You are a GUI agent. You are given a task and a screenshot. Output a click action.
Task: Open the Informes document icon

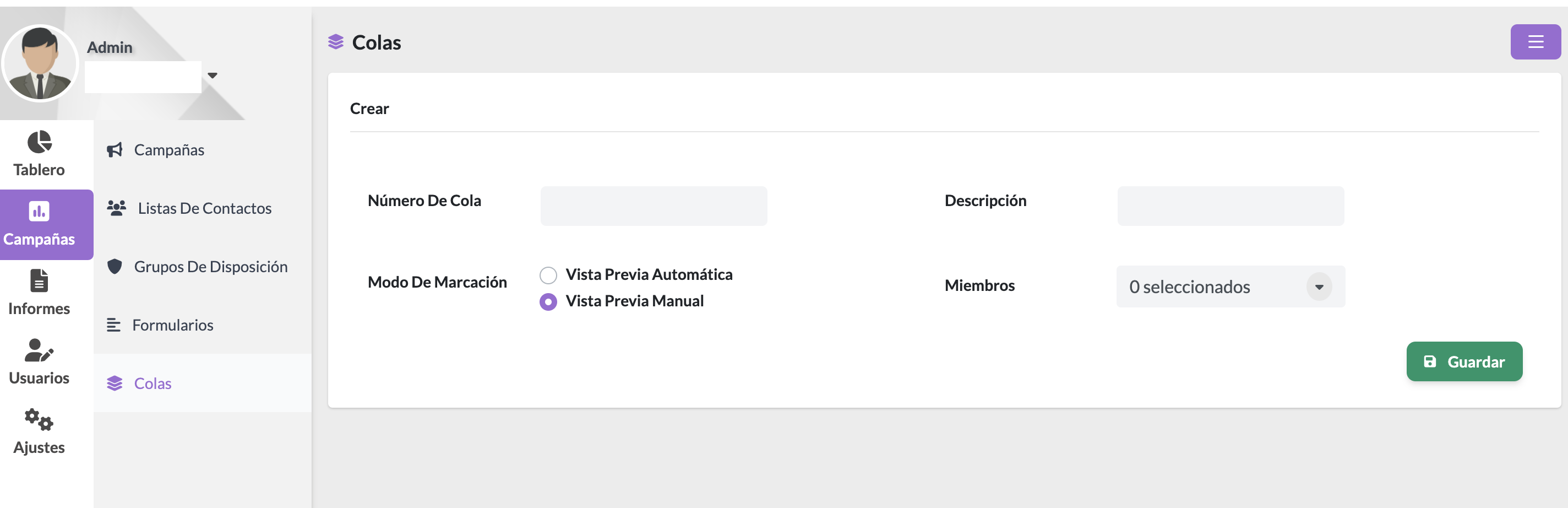click(39, 281)
